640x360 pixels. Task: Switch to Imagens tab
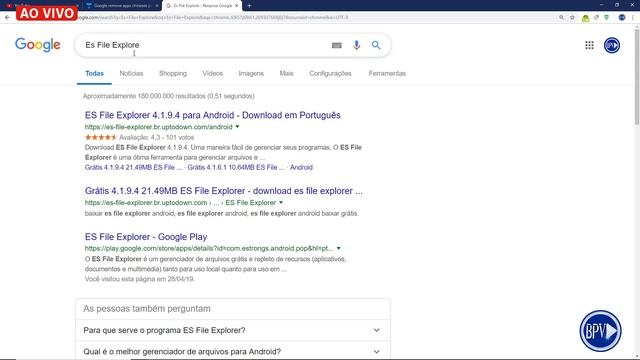click(x=251, y=73)
